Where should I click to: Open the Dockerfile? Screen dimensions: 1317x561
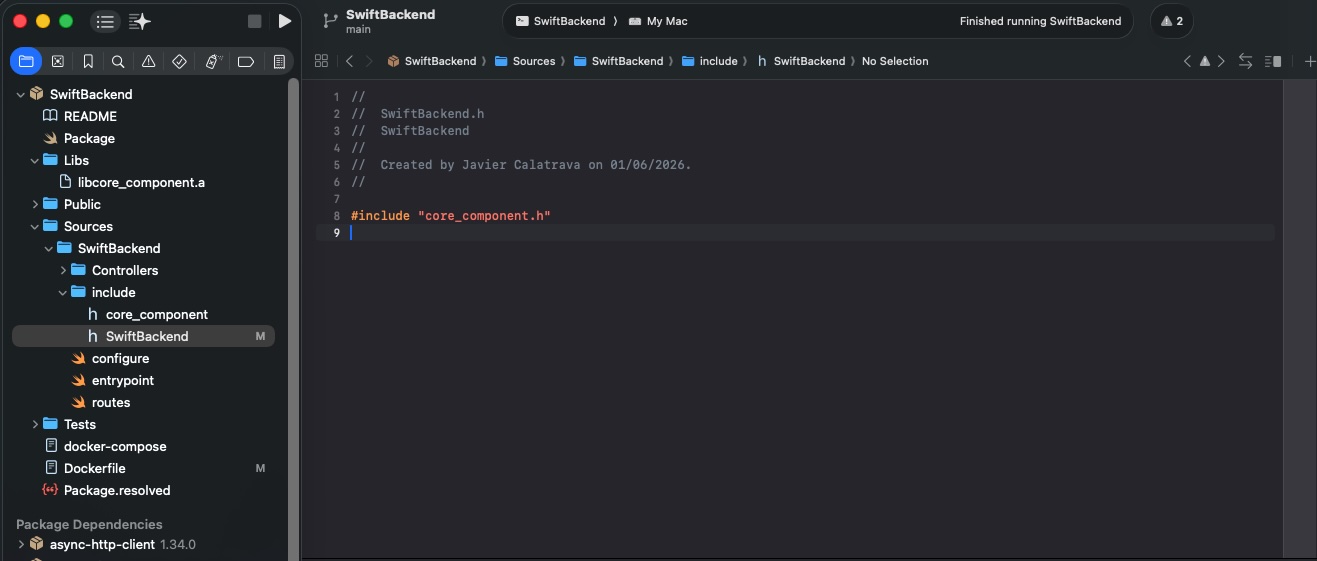pos(94,468)
